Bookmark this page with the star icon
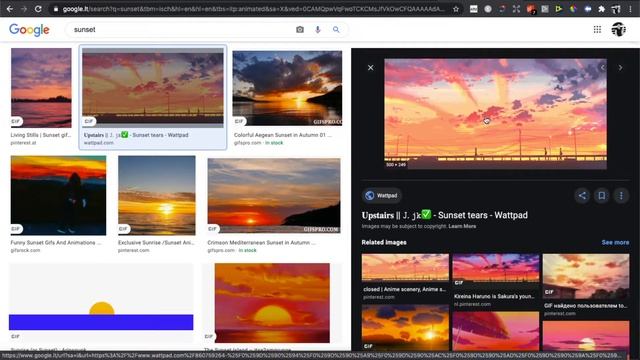 tap(456, 9)
